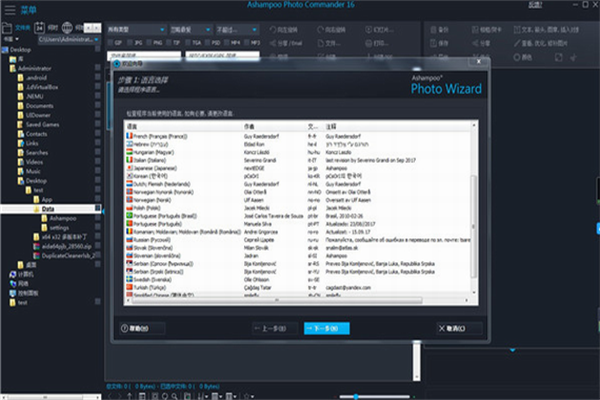600x400 pixels.
Task: Click the calendar view icon
Action: coord(39,28)
